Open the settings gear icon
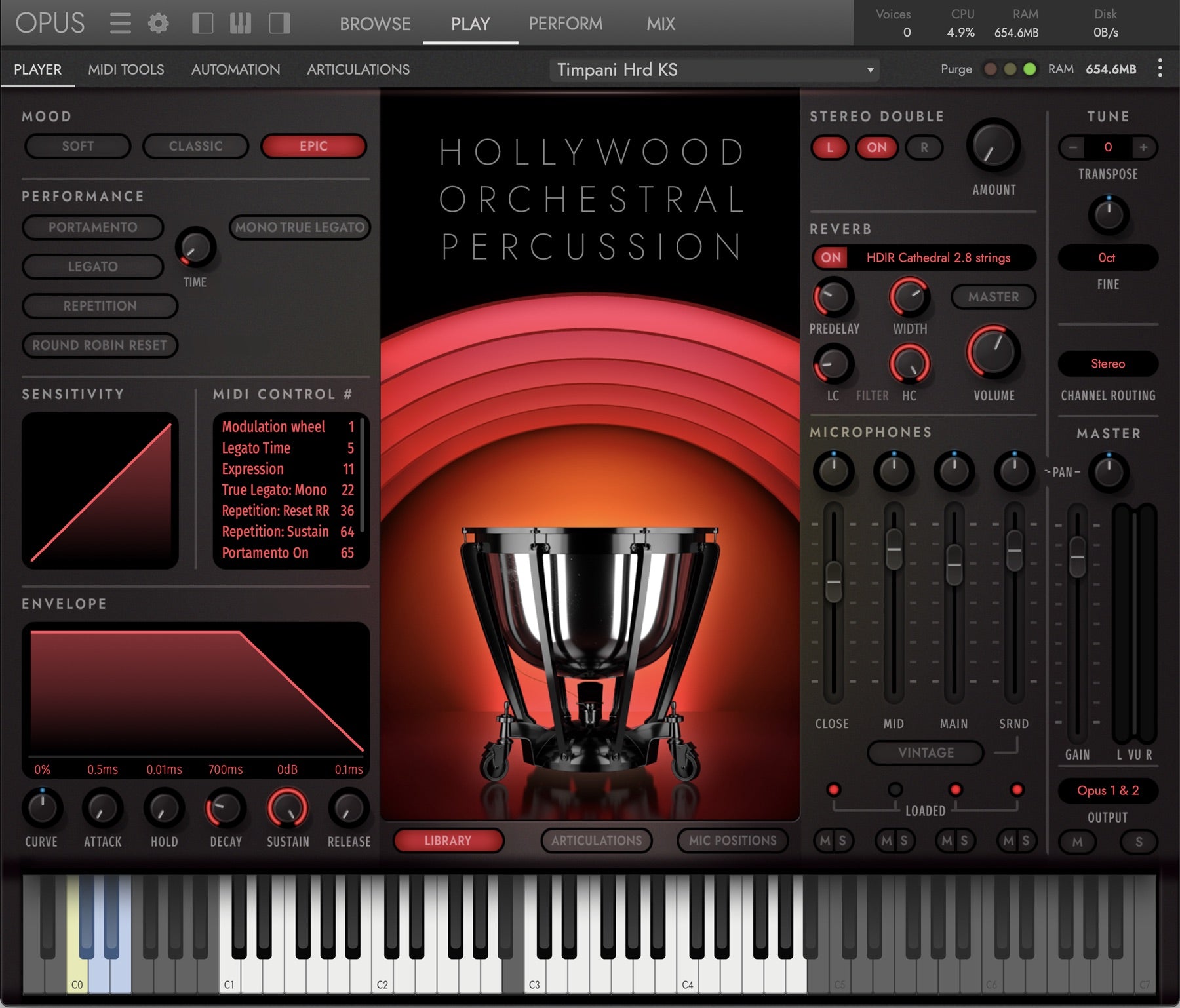Viewport: 1180px width, 1008px height. 158,24
